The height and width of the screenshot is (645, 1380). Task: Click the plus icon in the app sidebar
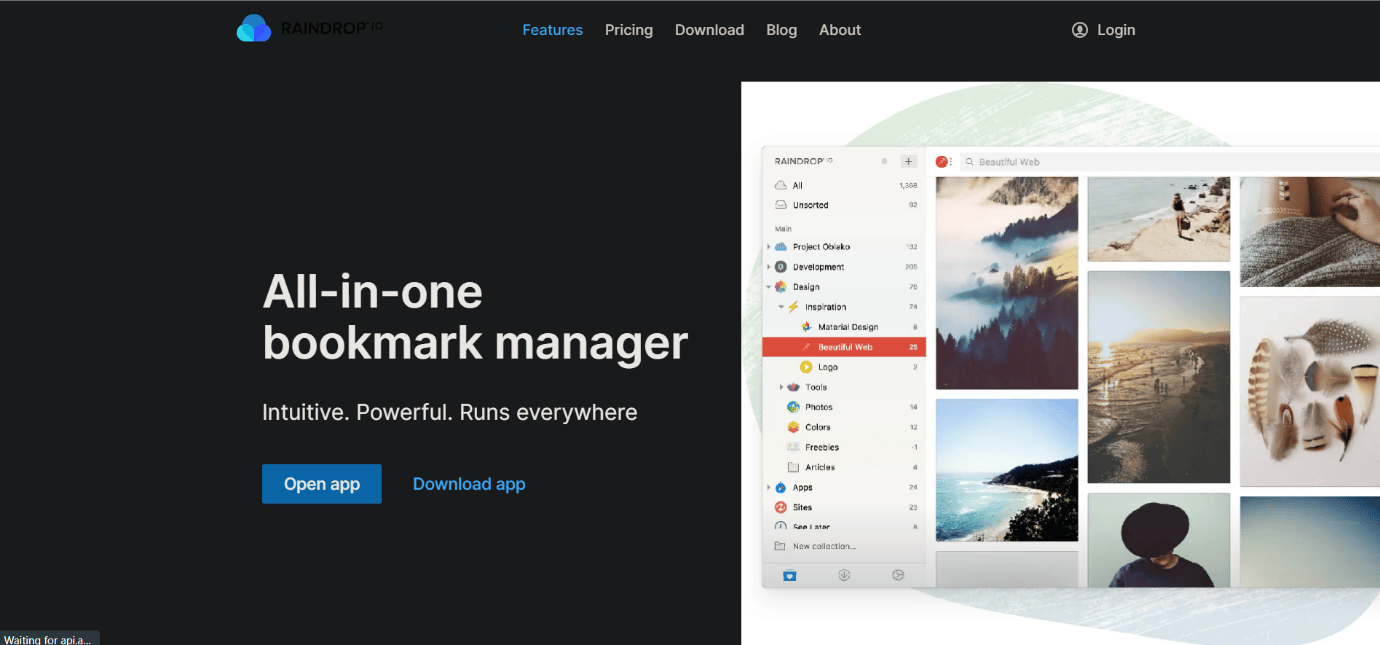tap(908, 161)
